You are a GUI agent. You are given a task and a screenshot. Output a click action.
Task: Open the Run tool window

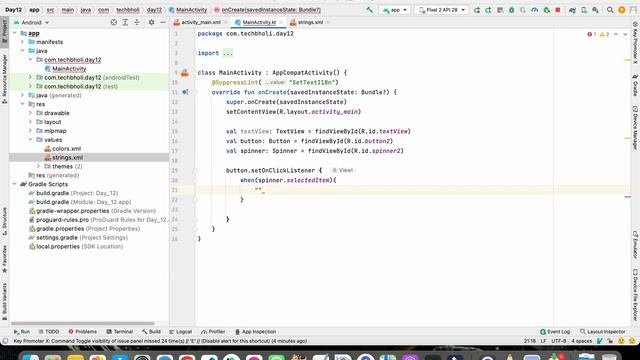pyautogui.click(x=21, y=332)
